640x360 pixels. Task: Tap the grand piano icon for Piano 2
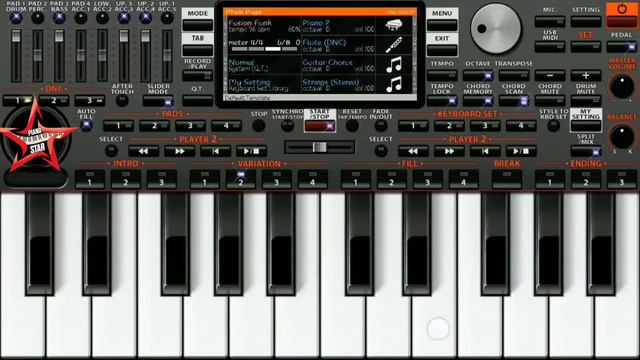tap(394, 26)
